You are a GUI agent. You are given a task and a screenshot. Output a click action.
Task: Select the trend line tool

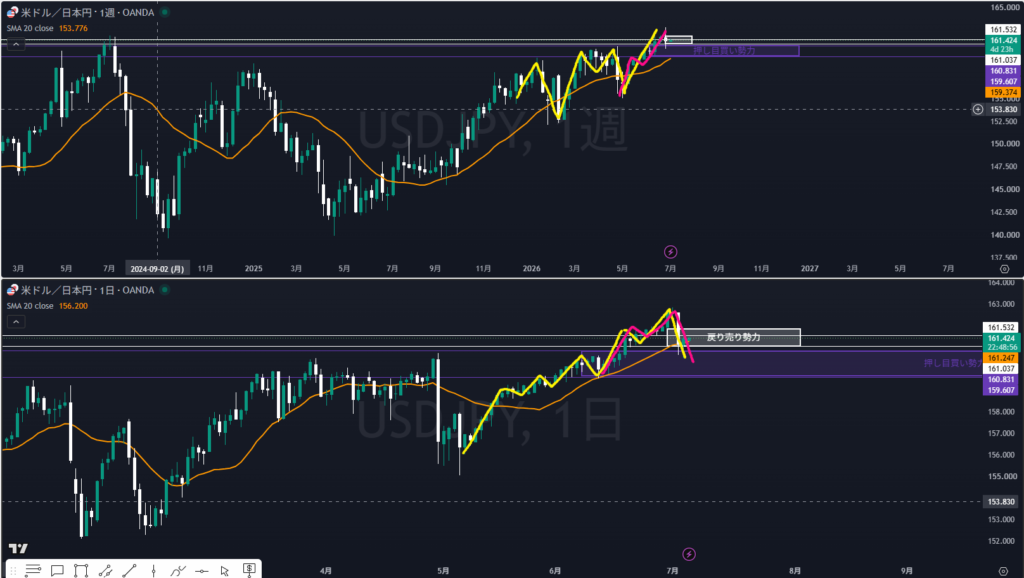click(x=129, y=571)
